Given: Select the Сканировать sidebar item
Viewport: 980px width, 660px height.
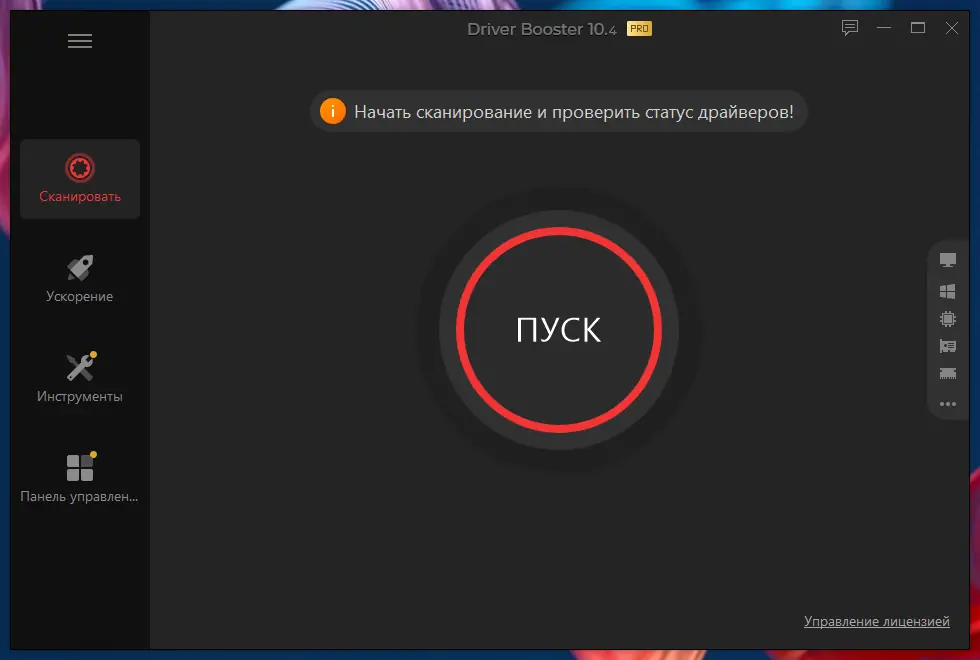Looking at the screenshot, I should (80, 179).
